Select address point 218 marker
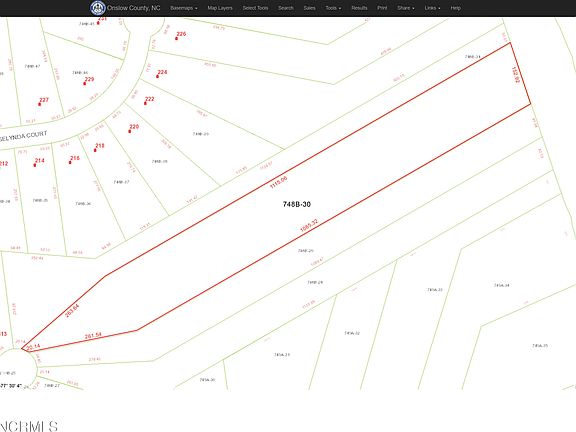The image size is (576, 432). click(95, 150)
